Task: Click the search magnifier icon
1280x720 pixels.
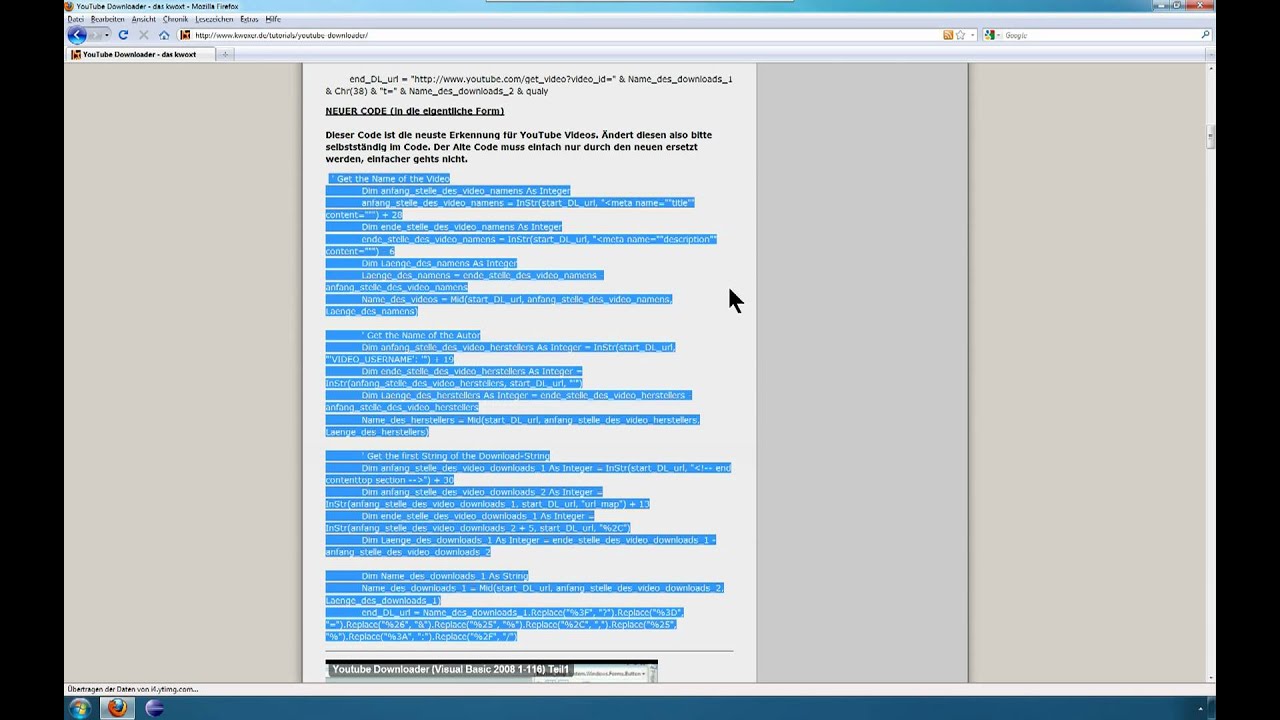Action: (x=1205, y=35)
